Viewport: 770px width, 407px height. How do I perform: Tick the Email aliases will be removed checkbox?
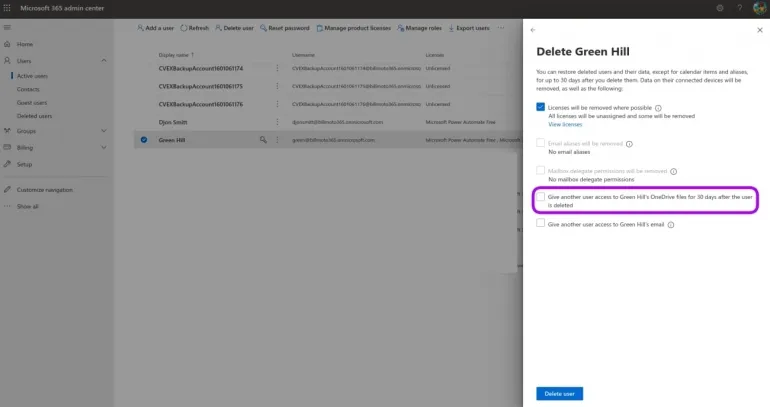(x=540, y=143)
